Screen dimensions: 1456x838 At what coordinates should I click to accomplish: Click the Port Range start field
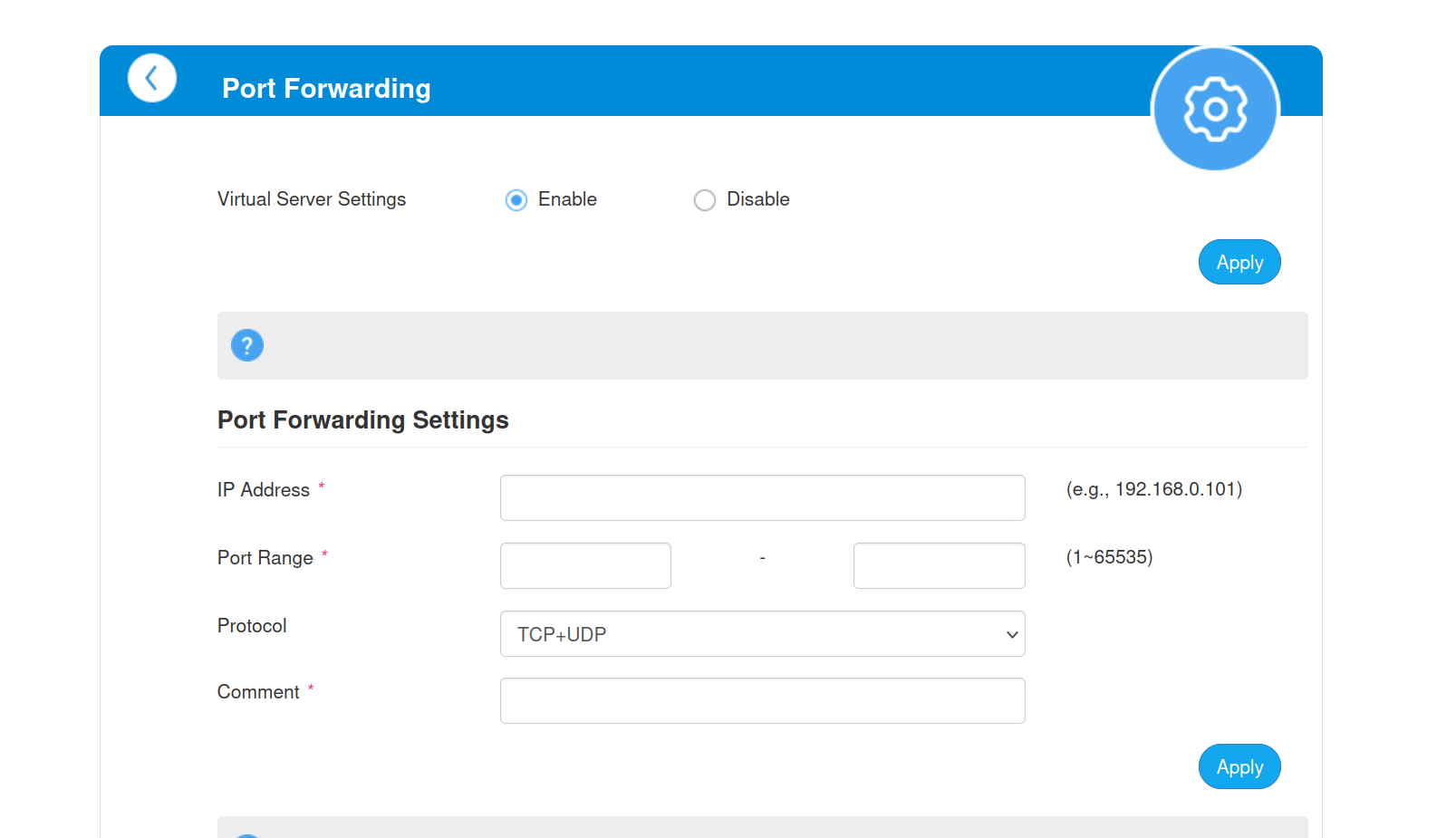click(x=585, y=565)
